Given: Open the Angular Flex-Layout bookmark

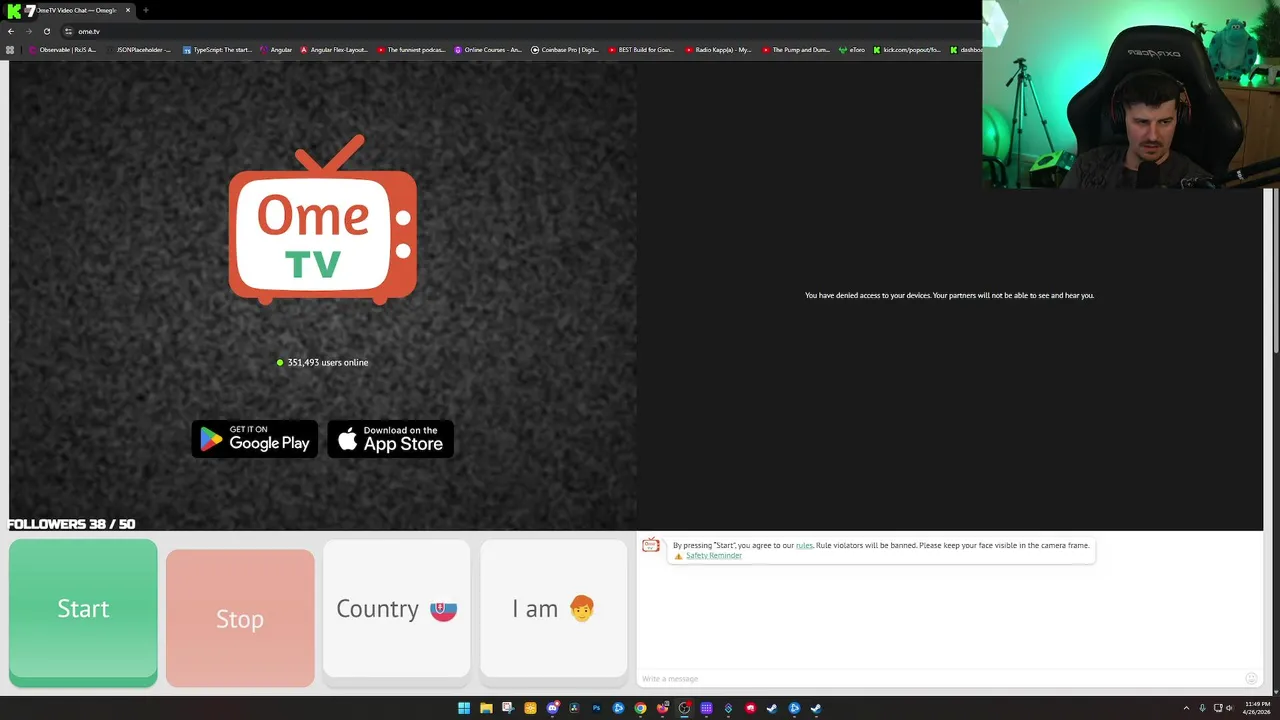Looking at the screenshot, I should tap(335, 49).
